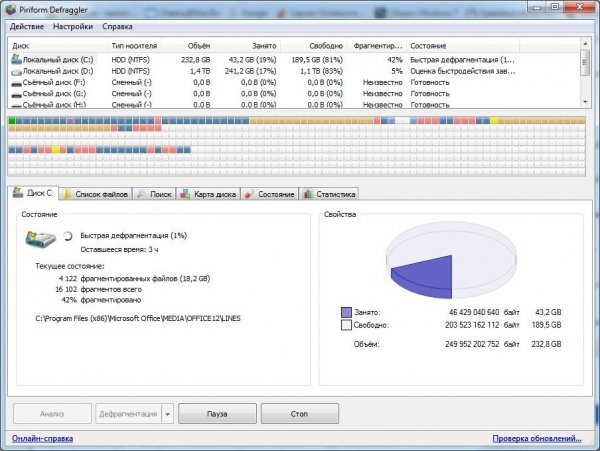Image resolution: width=600 pixels, height=451 pixels.
Task: Sort by the Объём column header
Action: click(x=186, y=46)
